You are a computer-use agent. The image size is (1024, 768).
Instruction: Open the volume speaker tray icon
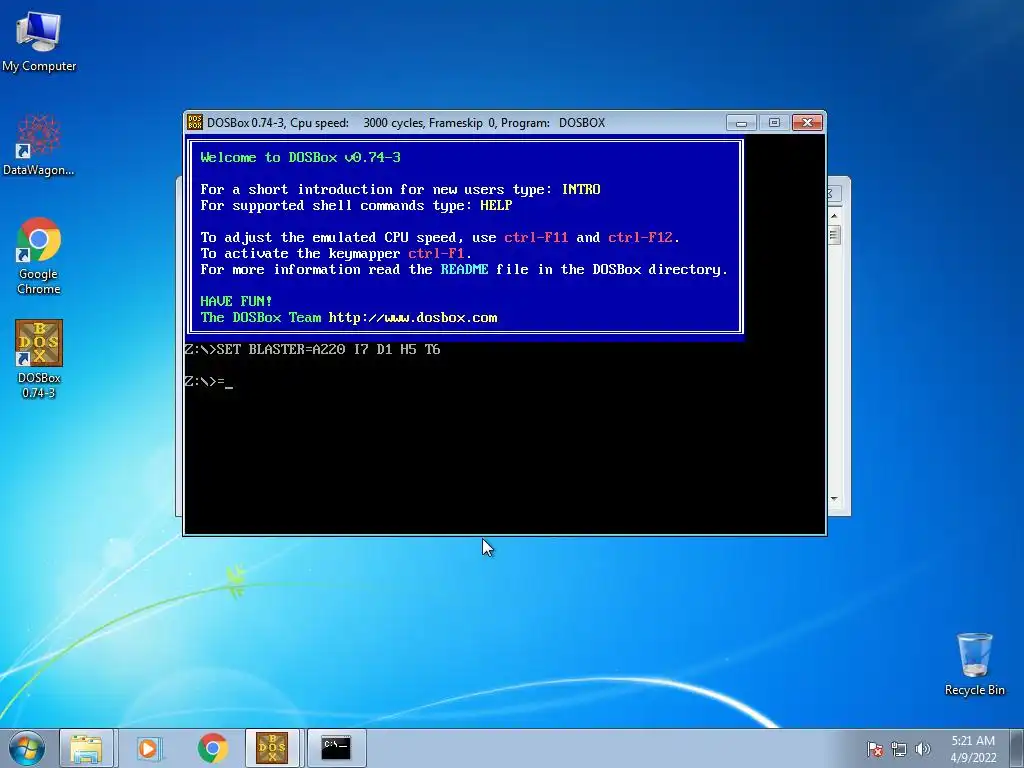(x=923, y=749)
